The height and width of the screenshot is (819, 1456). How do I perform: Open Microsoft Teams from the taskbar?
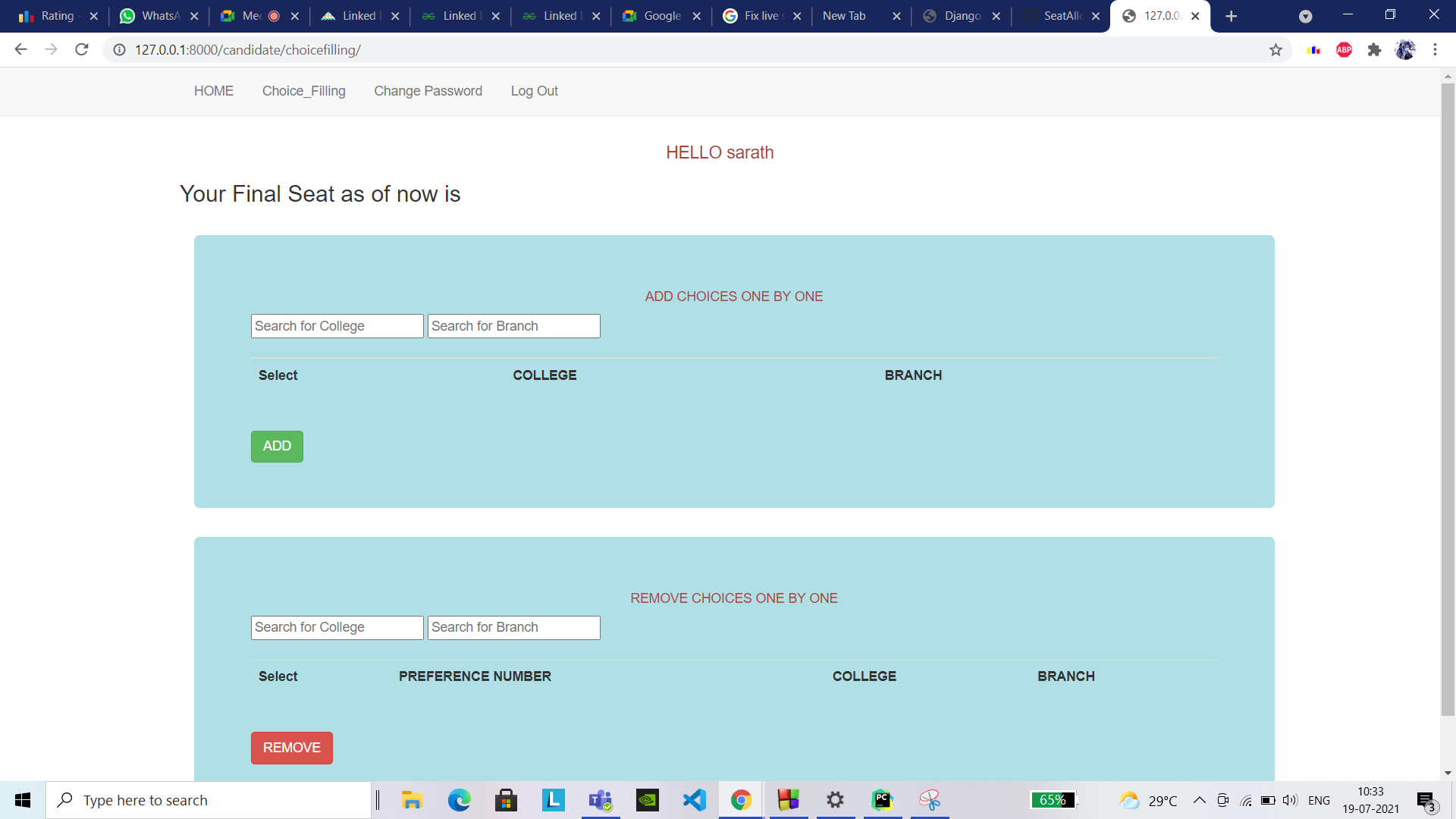point(600,800)
